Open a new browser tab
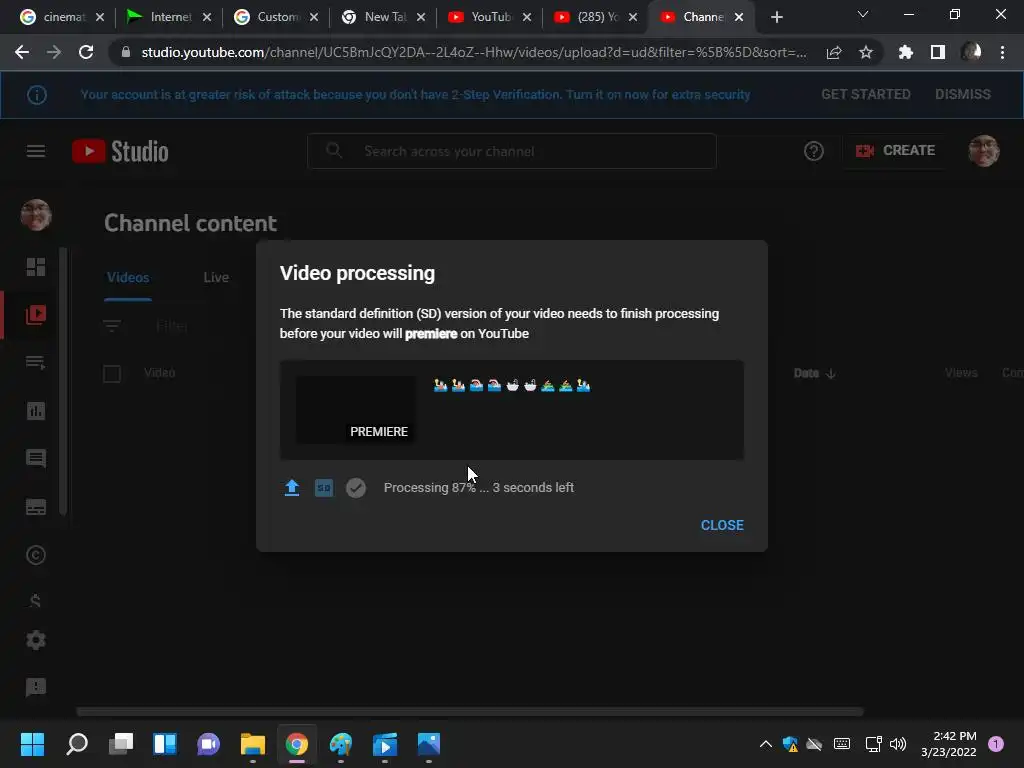 point(776,17)
